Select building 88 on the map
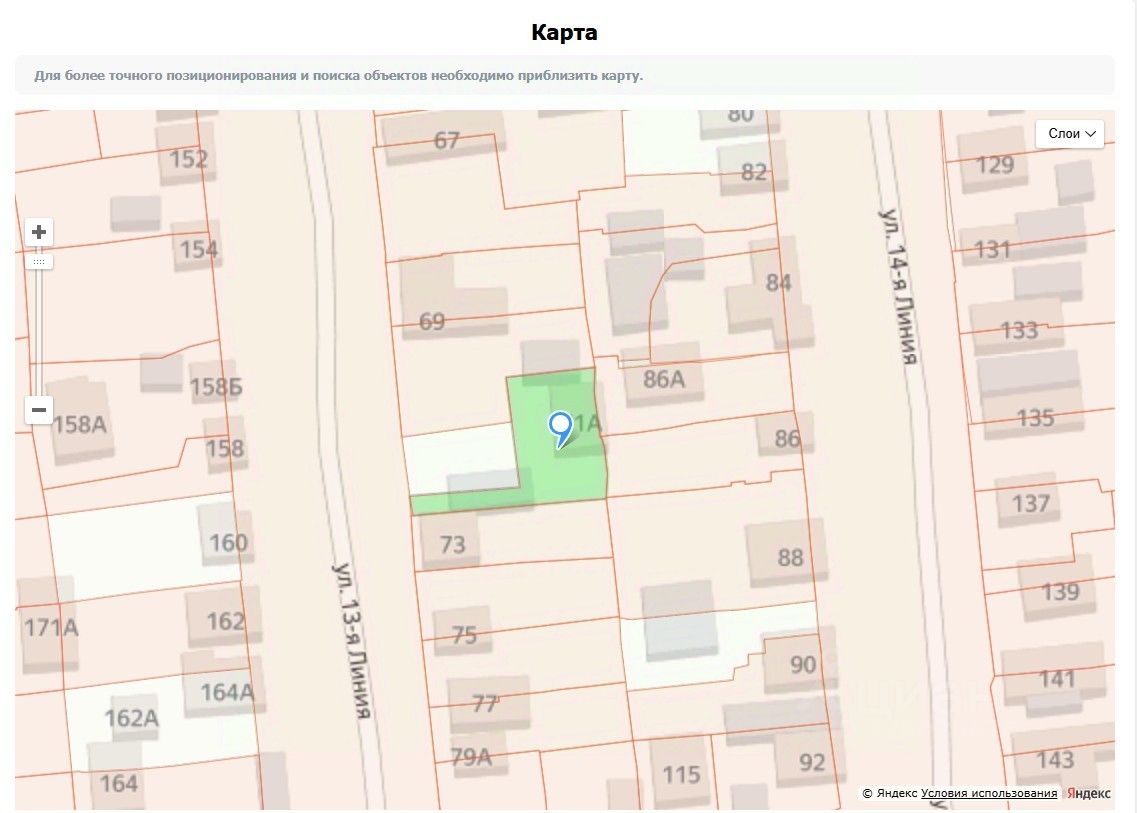Image resolution: width=1137 pixels, height=813 pixels. [x=790, y=556]
